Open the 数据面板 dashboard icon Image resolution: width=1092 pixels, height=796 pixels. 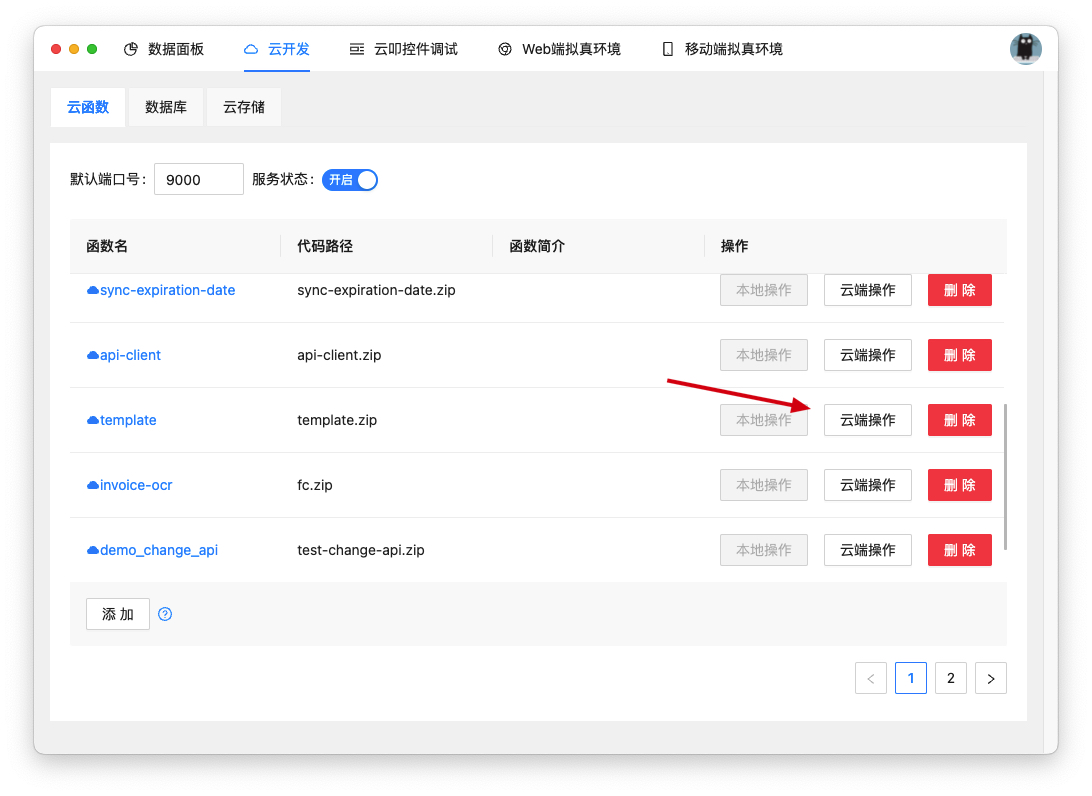click(129, 47)
